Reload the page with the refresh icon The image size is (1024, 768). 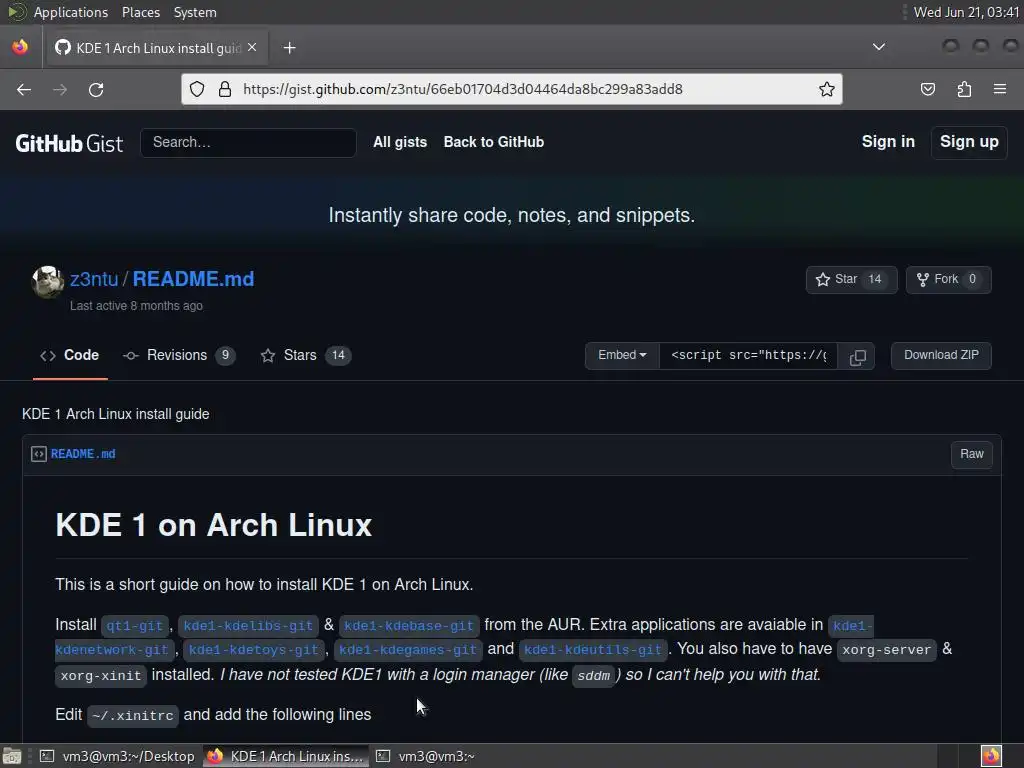[96, 89]
